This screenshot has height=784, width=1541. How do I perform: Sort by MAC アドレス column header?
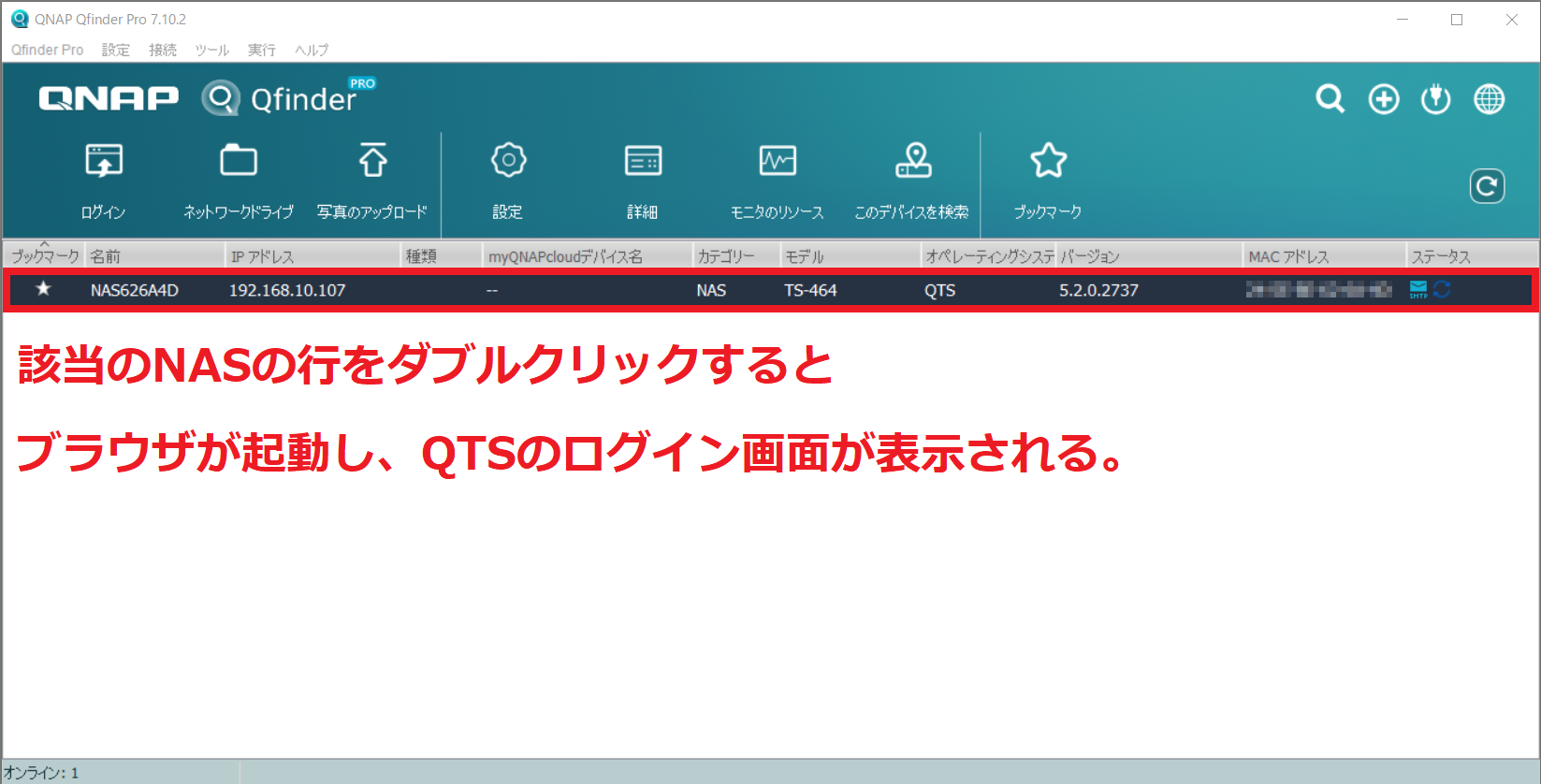pyautogui.click(x=1324, y=255)
